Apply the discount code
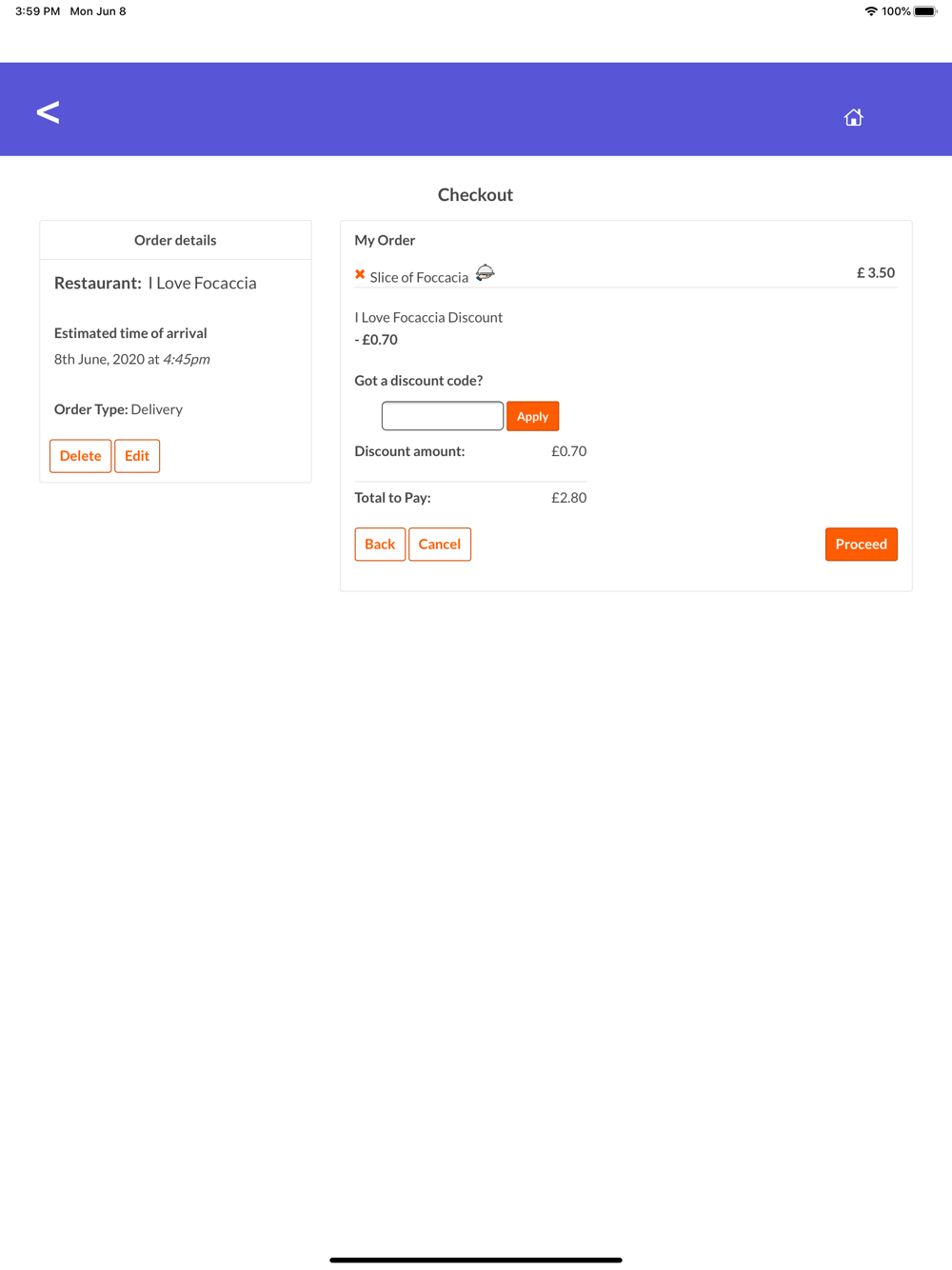The width and height of the screenshot is (952, 1270). click(x=532, y=416)
